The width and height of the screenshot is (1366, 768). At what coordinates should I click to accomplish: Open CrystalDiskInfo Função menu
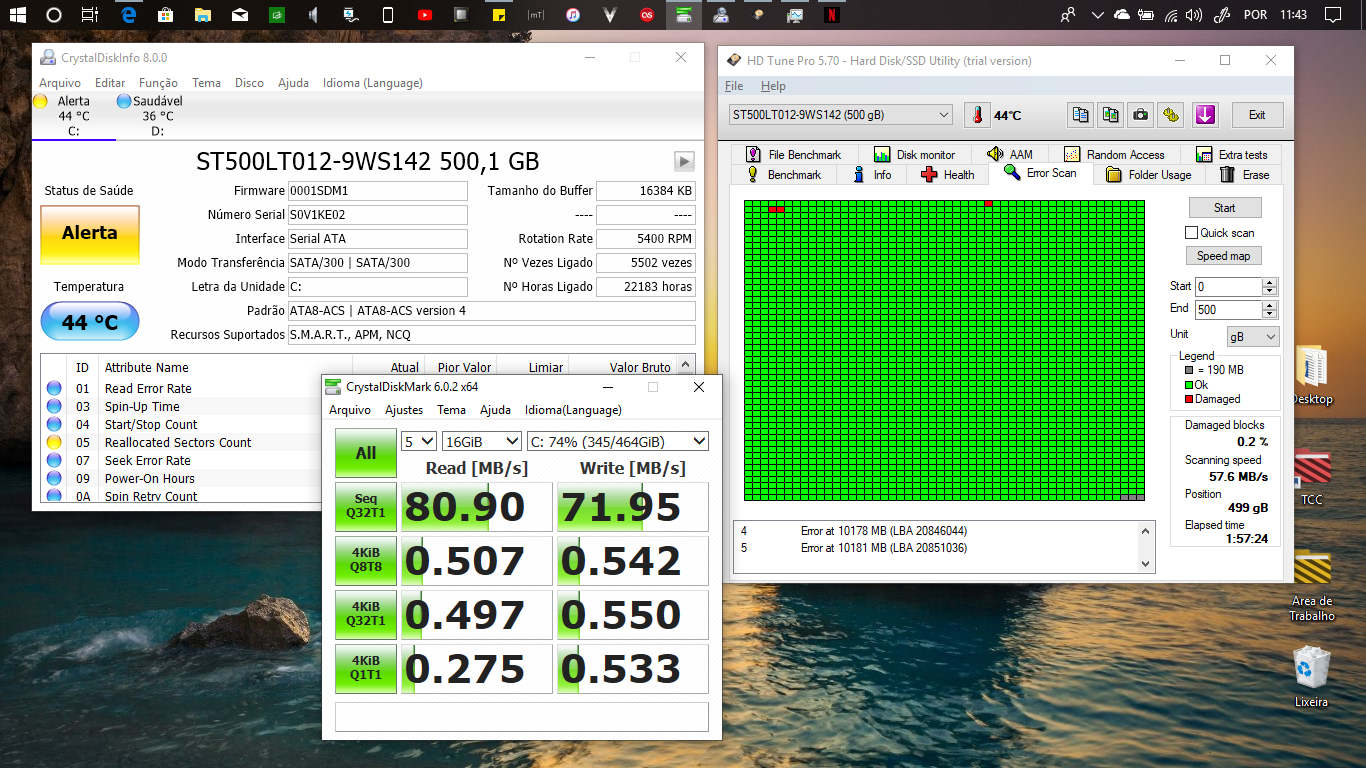(x=158, y=83)
